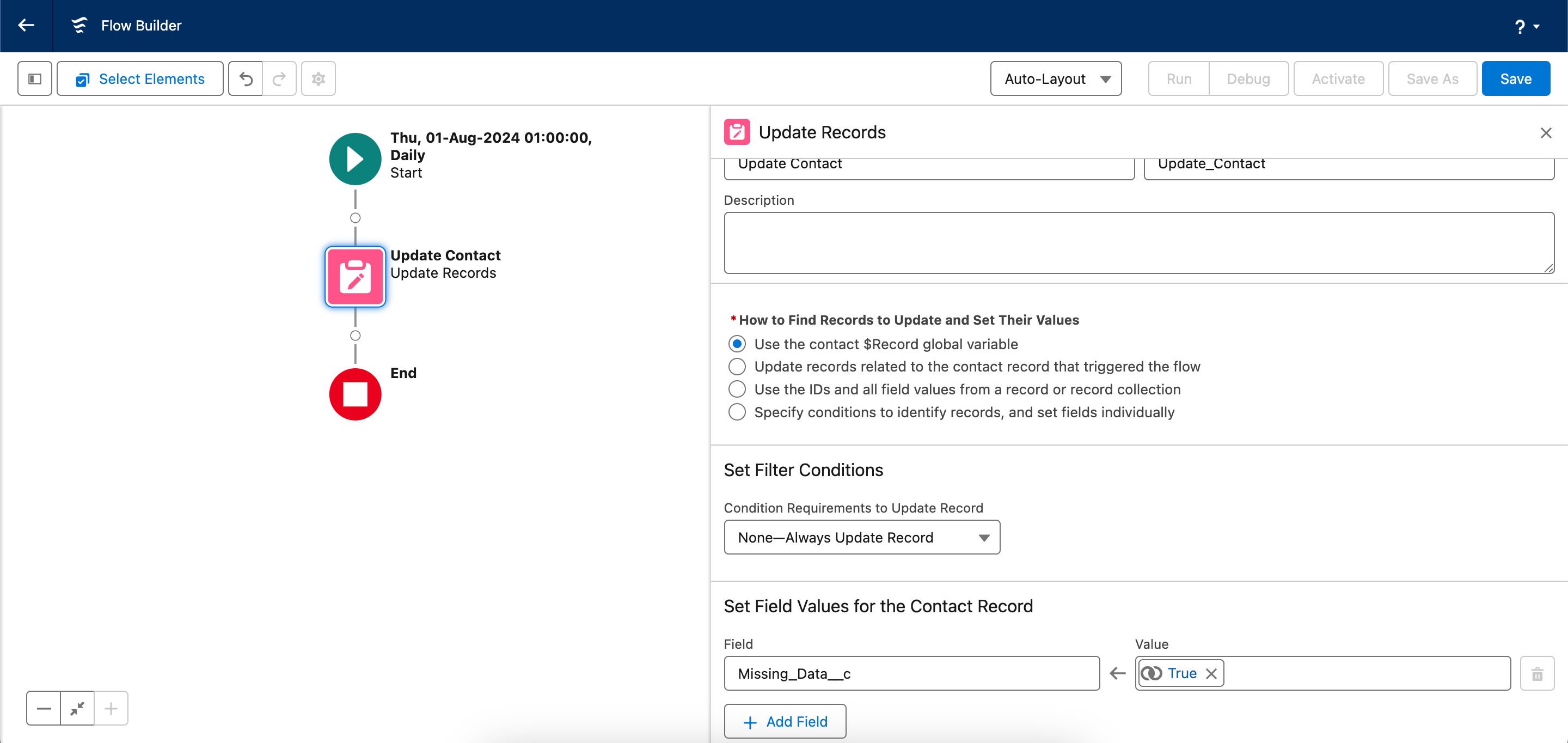Click the undo arrow icon
Screen dimensions: 1568x743
coord(246,79)
